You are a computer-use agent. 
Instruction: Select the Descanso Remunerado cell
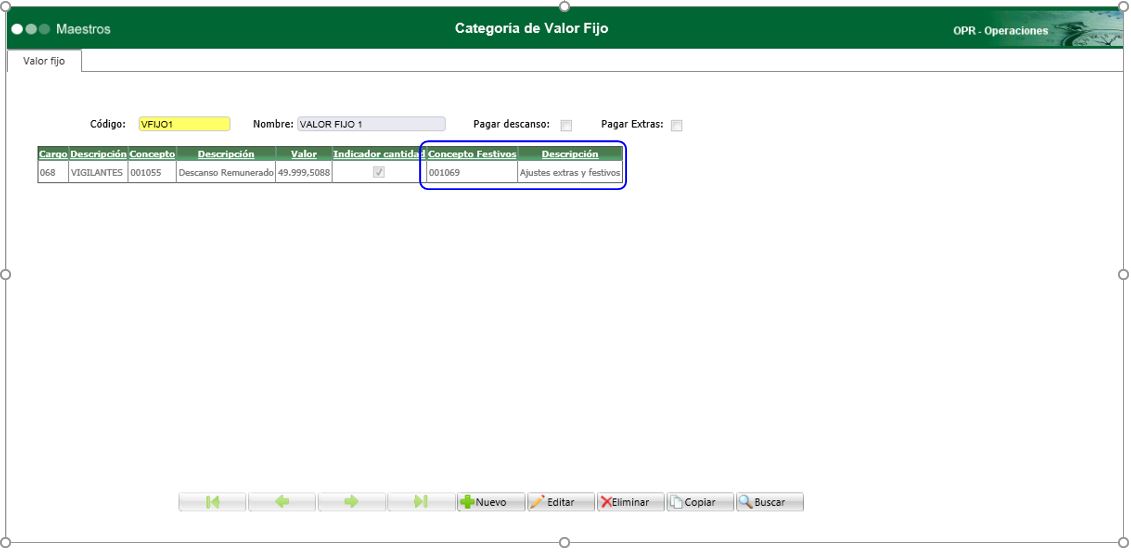coord(226,172)
